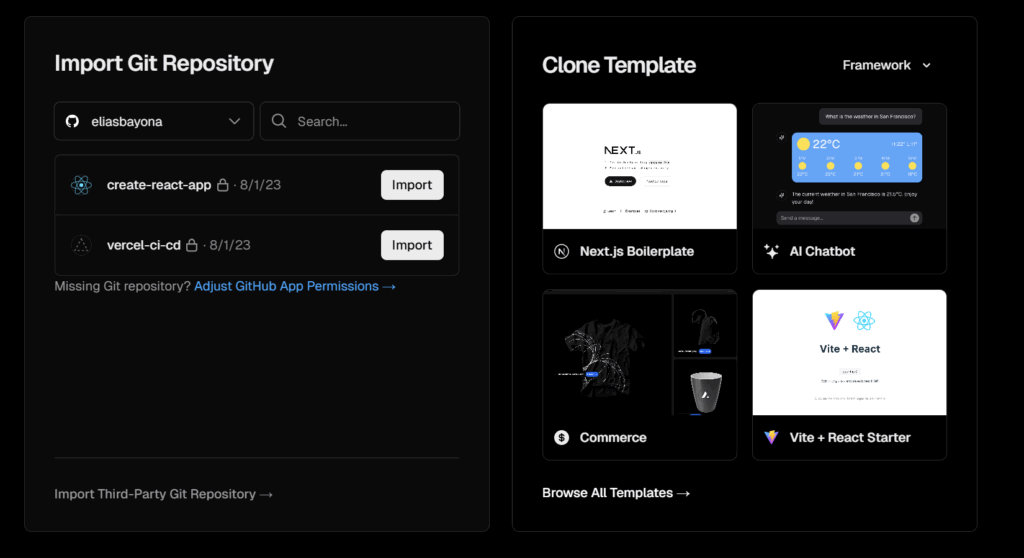Click the GitHub logo beside eliasbayona
This screenshot has height=558, width=1024.
coord(72,122)
